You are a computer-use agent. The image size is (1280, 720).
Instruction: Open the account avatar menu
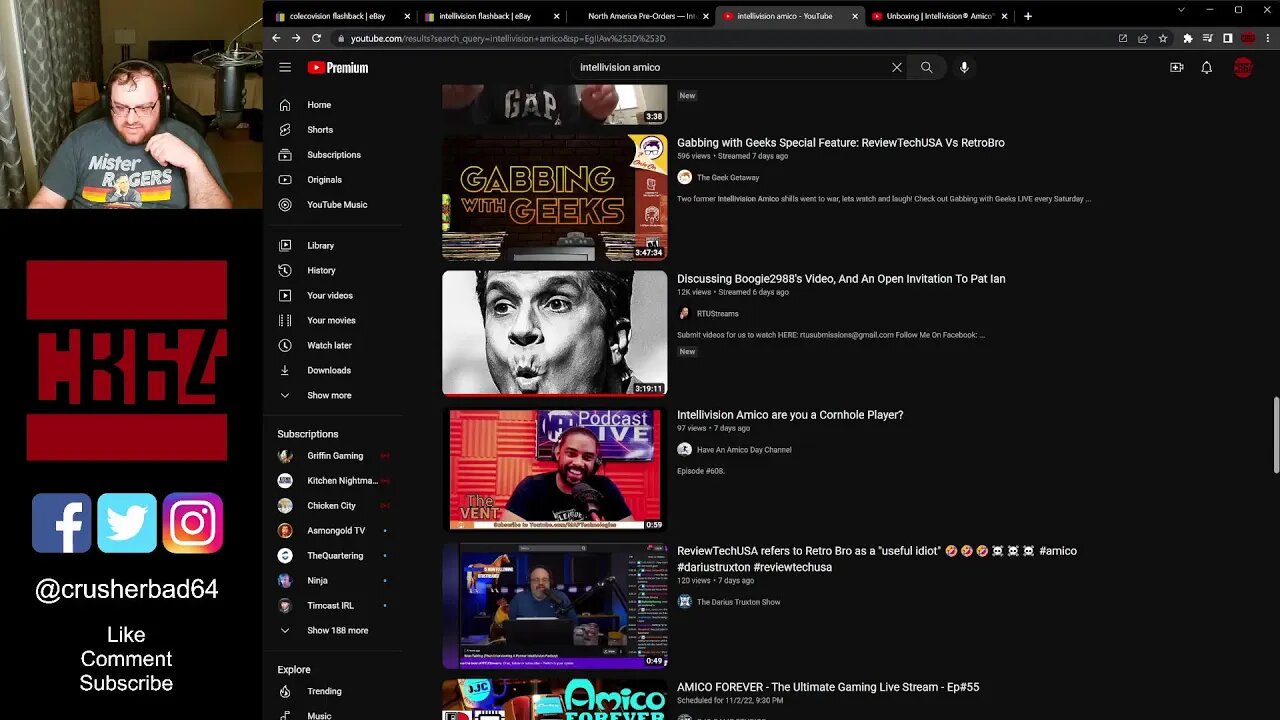point(1243,67)
